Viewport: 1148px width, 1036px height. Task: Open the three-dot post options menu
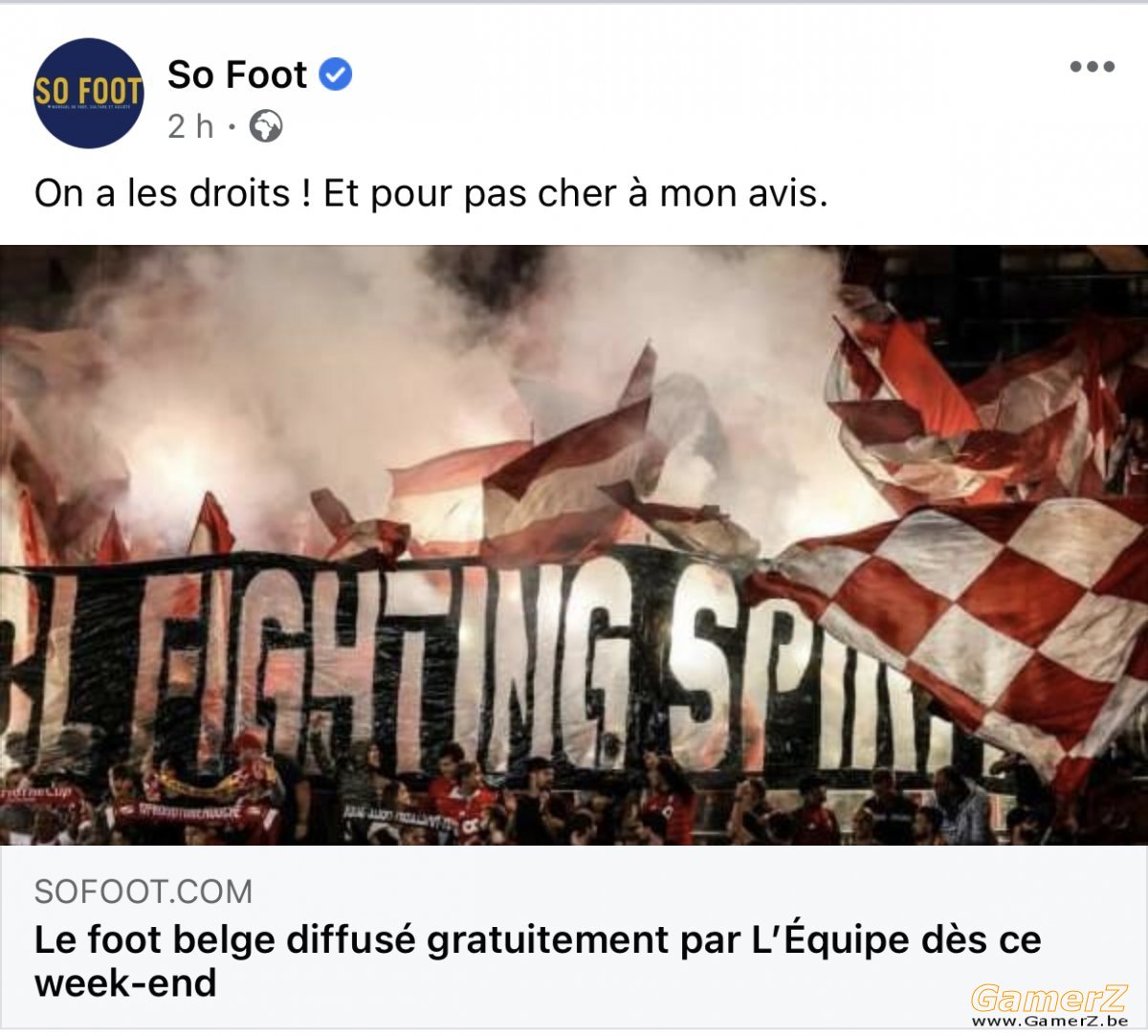(x=1092, y=67)
